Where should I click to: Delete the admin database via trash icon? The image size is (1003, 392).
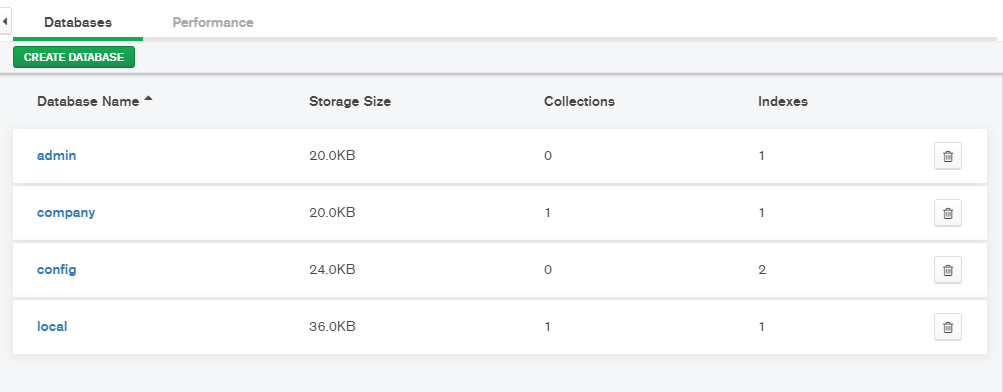947,156
